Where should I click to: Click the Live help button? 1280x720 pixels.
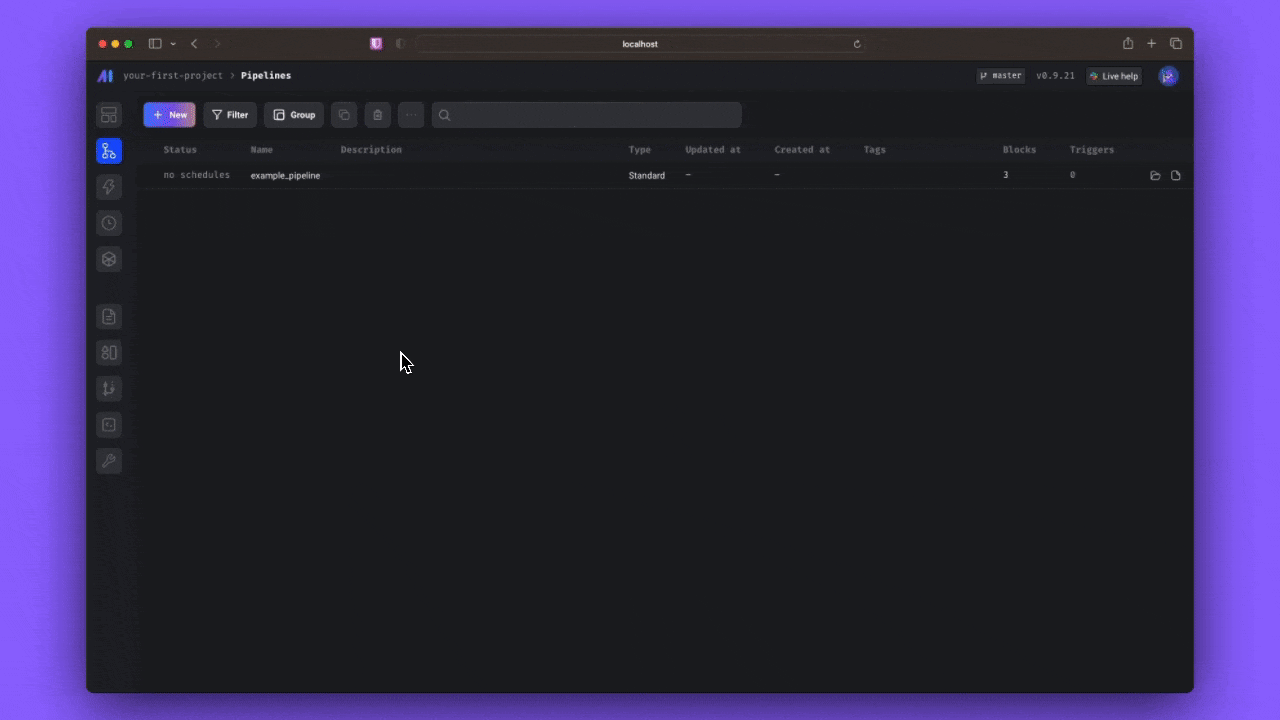(x=1114, y=76)
